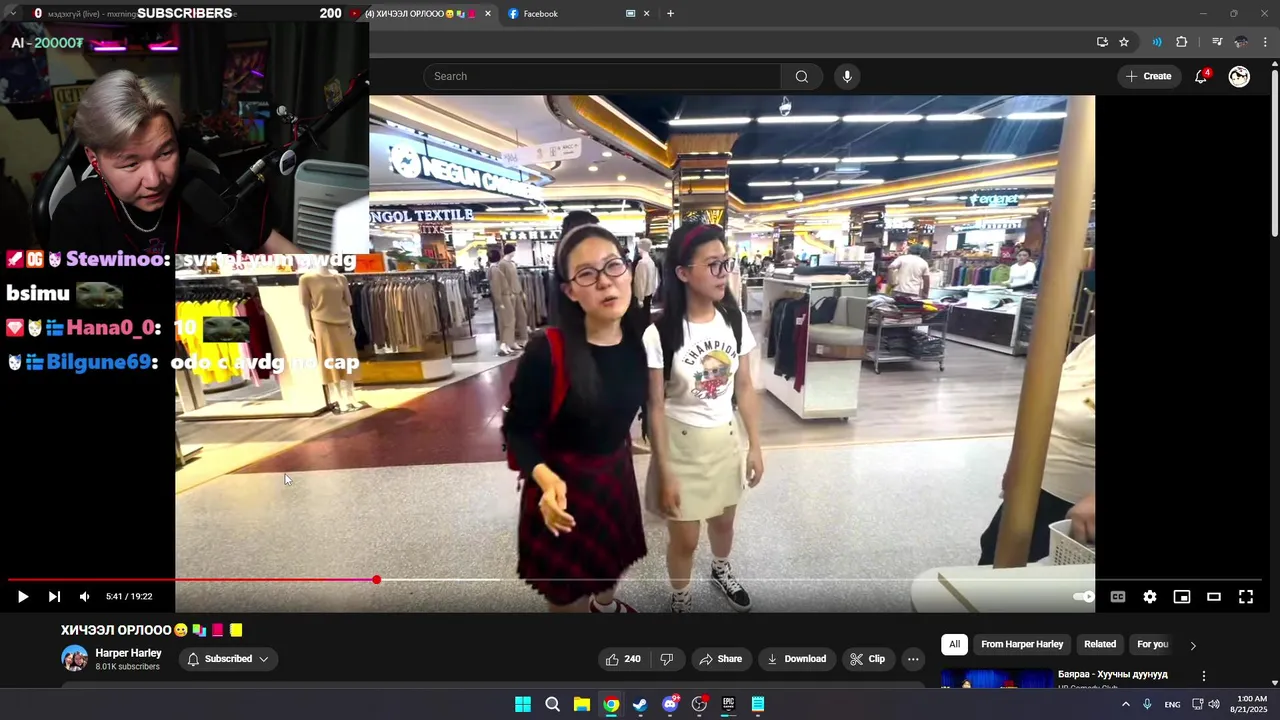
Task: Open the media control toolbar icon
Action: (x=1217, y=42)
